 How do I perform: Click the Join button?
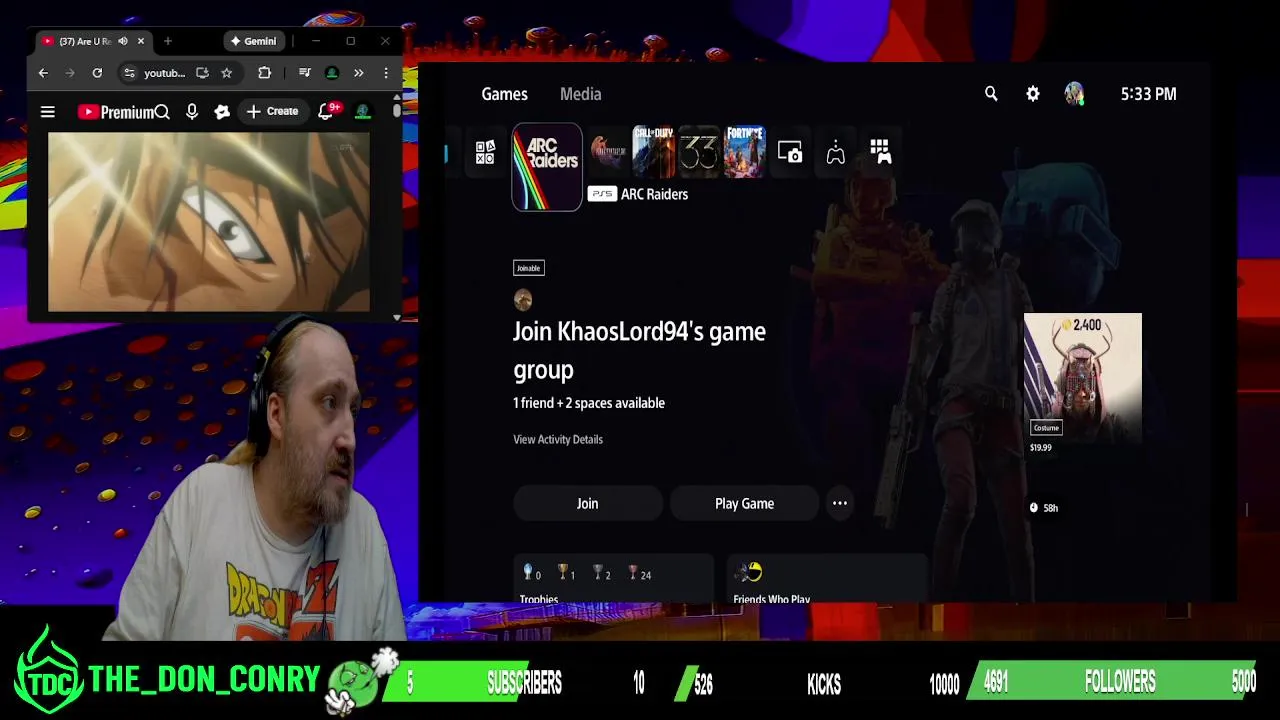[x=587, y=504]
